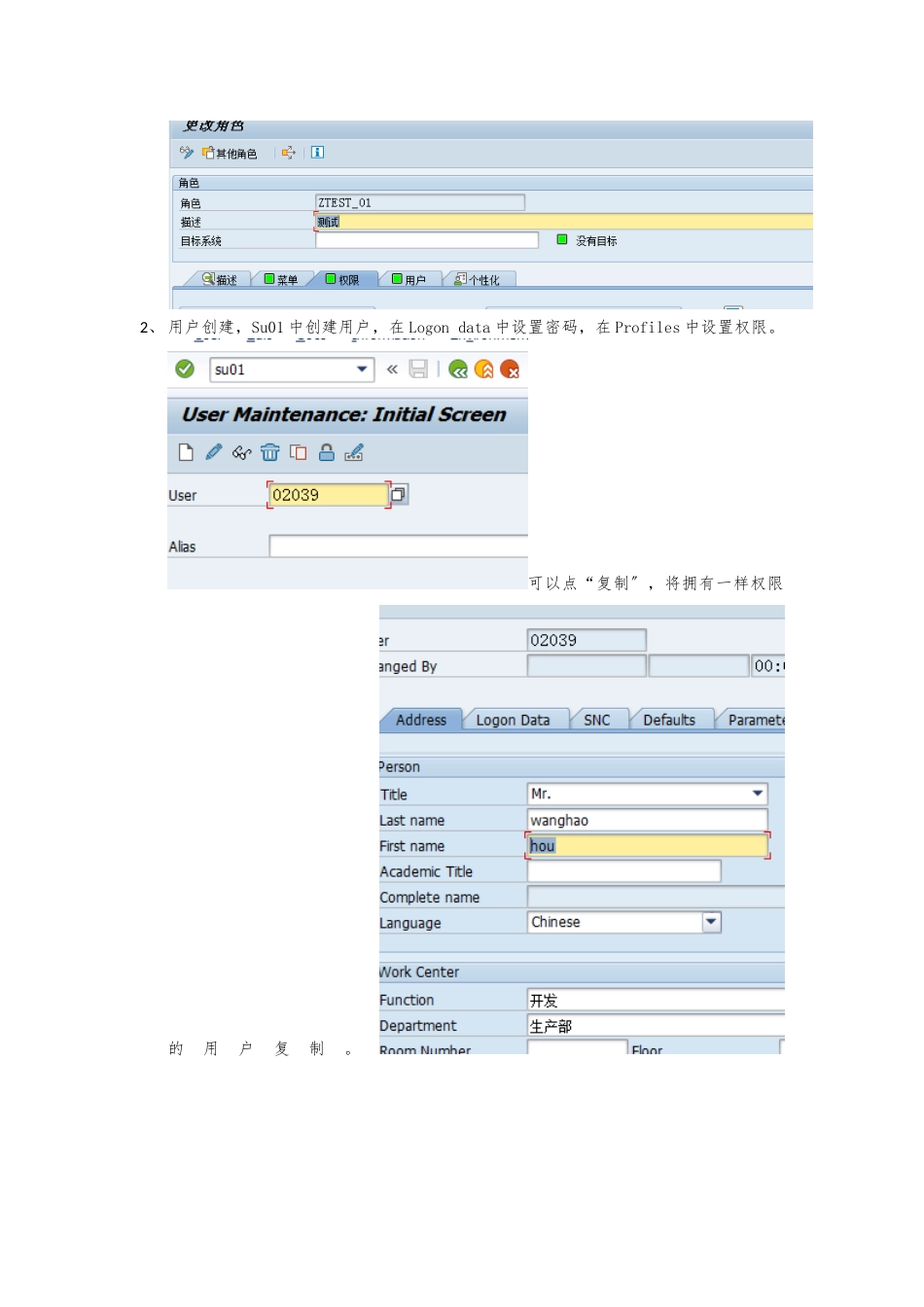Collapse the command field with double-chevron

392,370
